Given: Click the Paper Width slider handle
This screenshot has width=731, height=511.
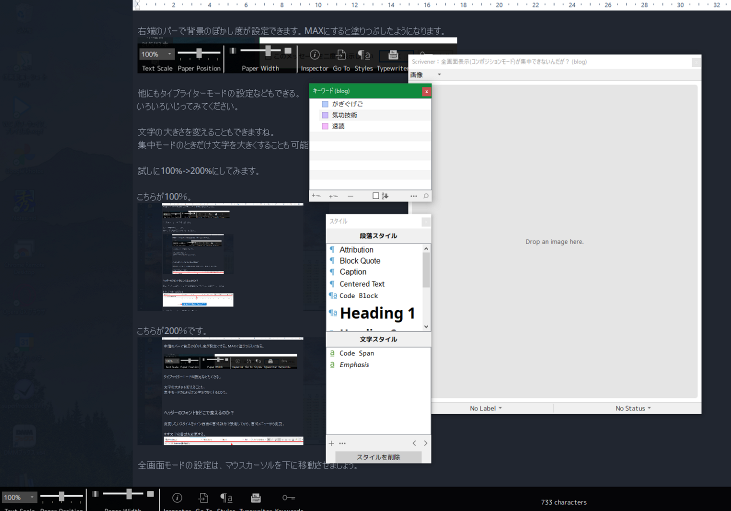Looking at the screenshot, I should (129, 493).
